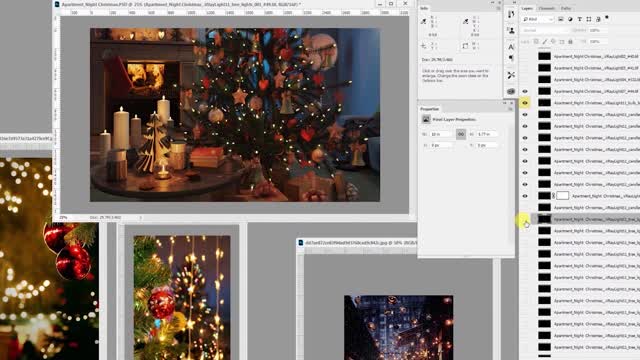This screenshot has height=360, width=640.
Task: Click the Properties panel menu button
Action: [x=510, y=109]
